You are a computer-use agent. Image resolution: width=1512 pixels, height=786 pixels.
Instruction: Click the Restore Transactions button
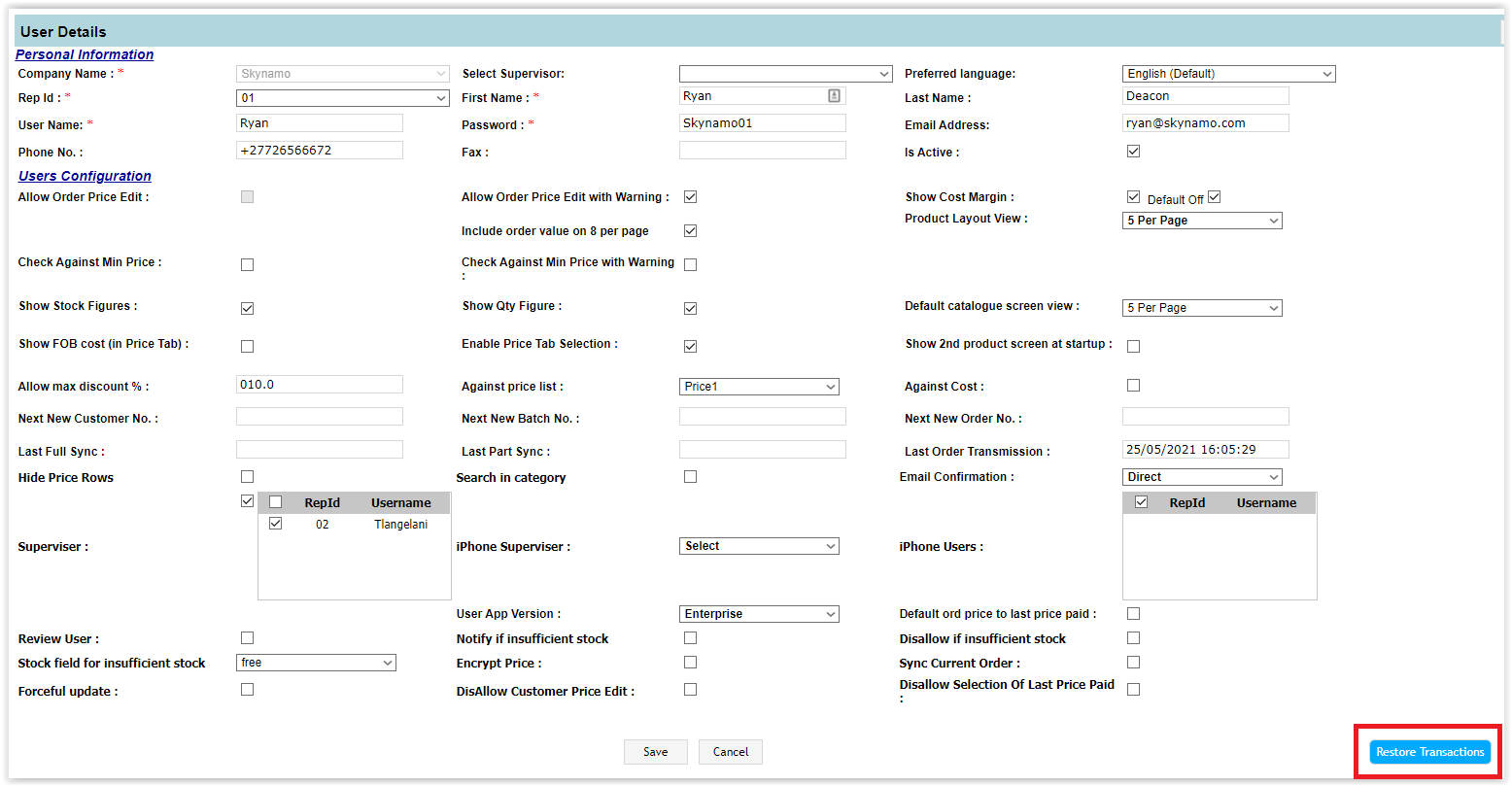coord(1429,752)
